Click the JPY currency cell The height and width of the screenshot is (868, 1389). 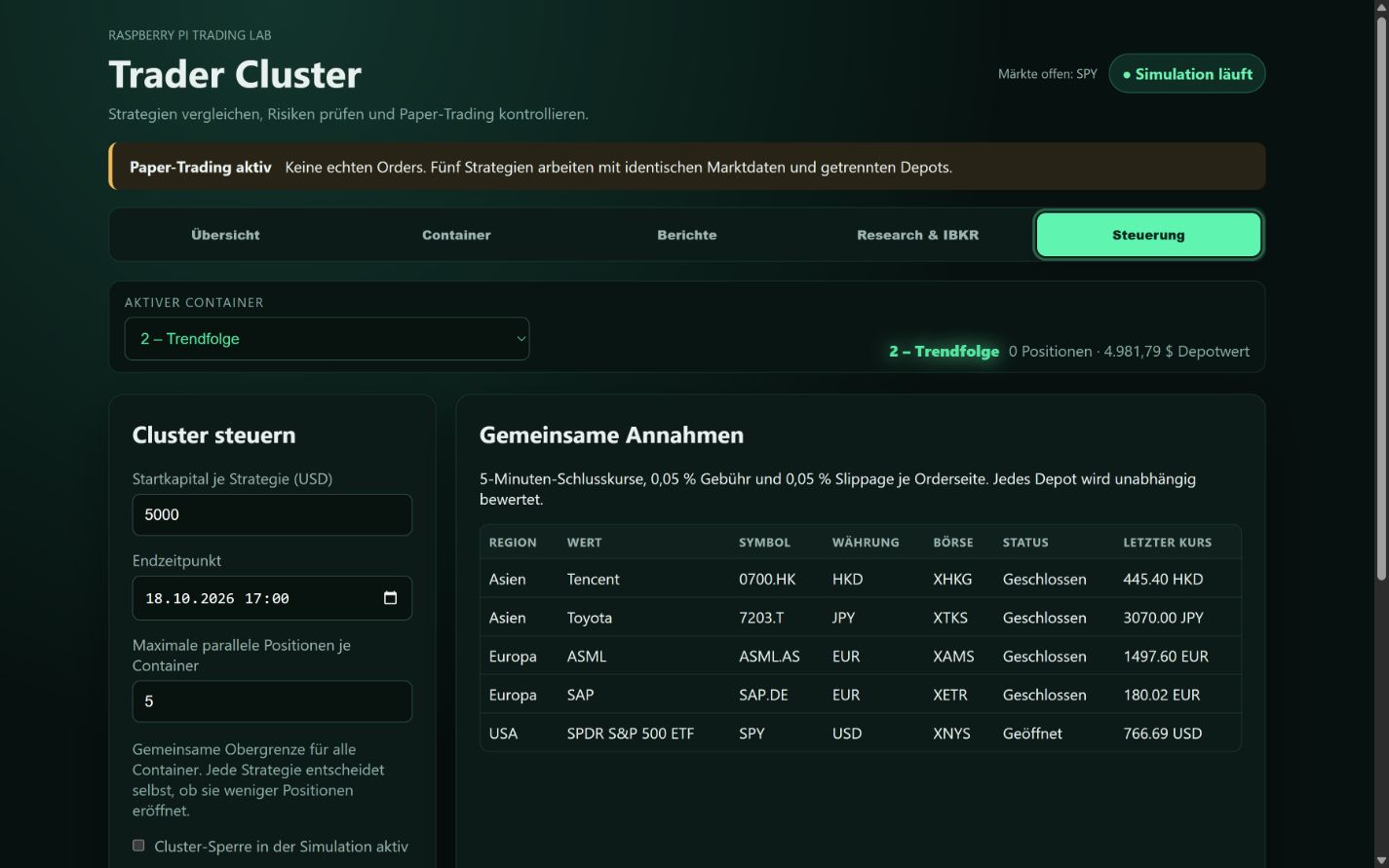(845, 618)
